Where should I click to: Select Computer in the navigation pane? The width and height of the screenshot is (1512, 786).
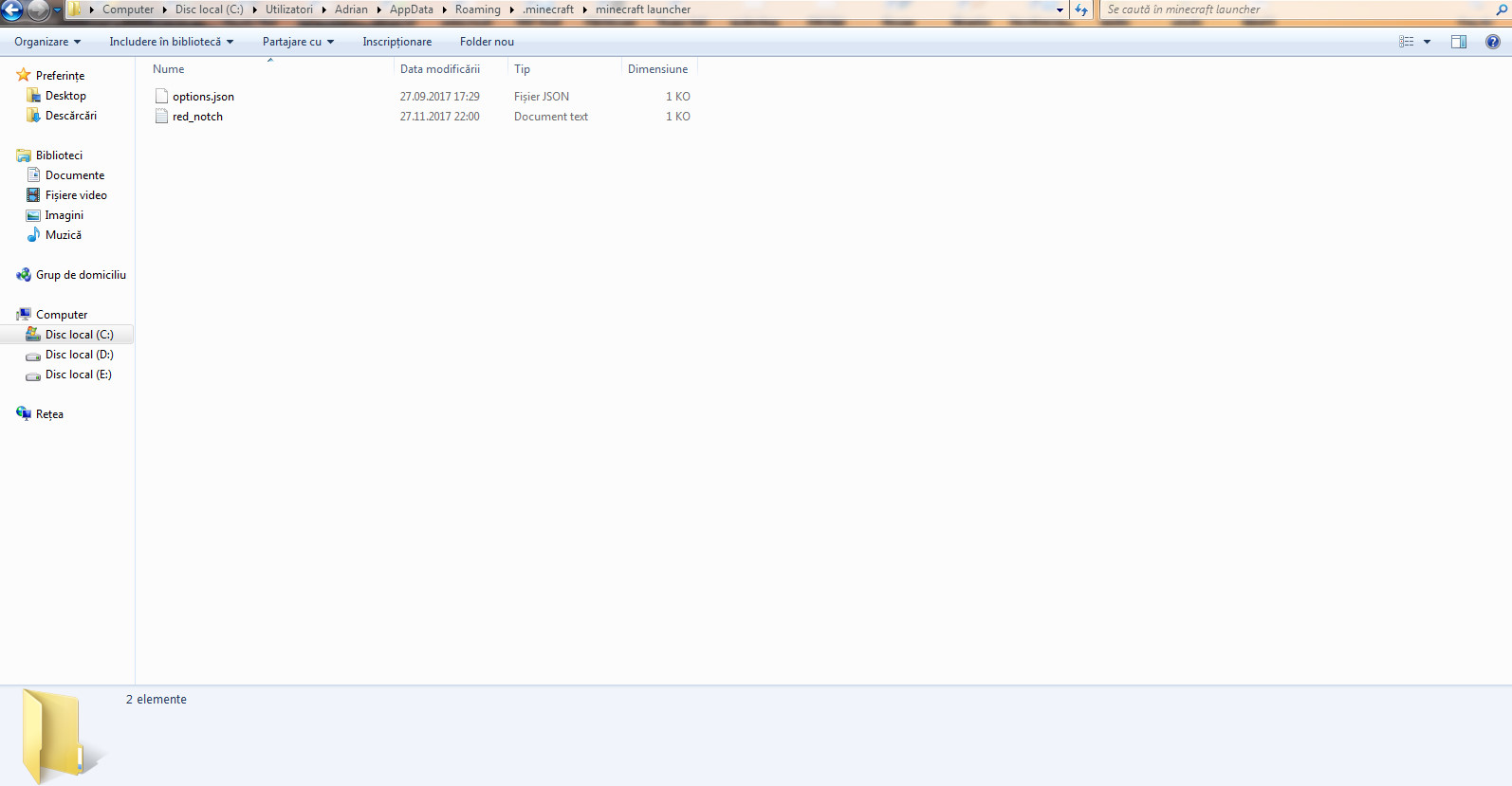tap(62, 315)
